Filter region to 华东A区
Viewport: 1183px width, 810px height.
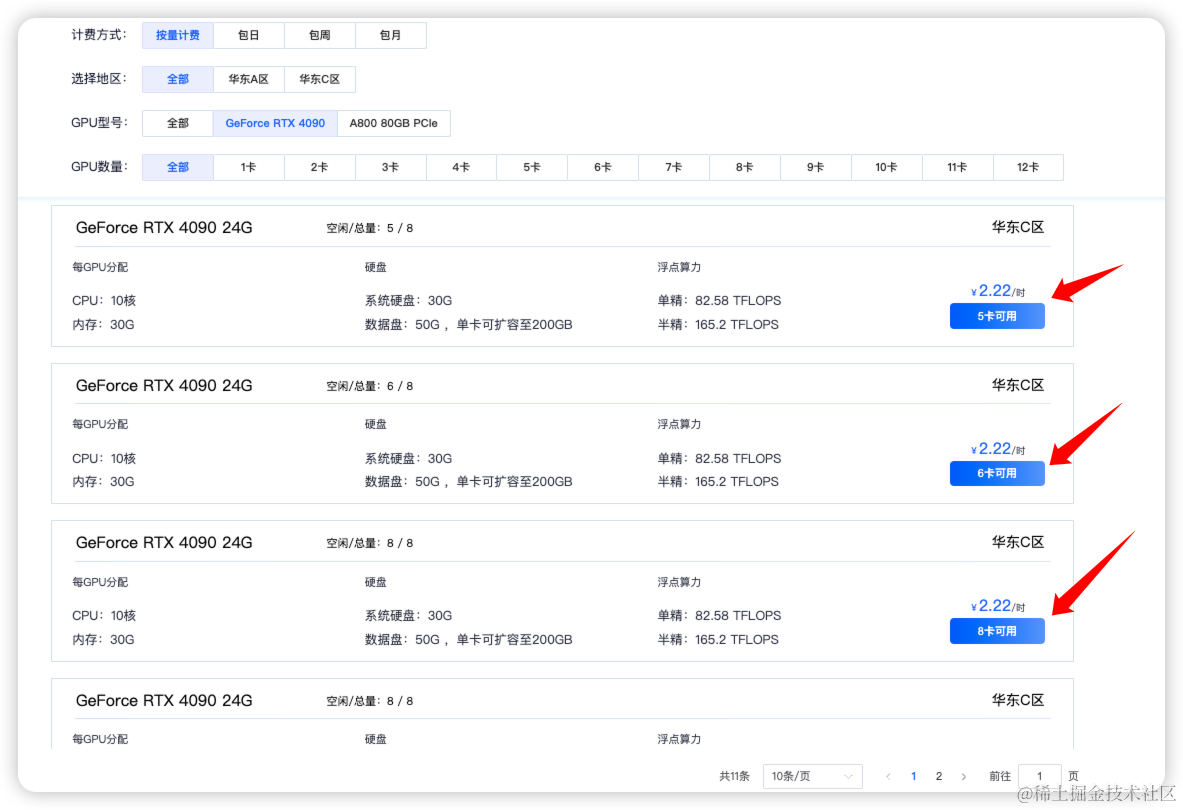[249, 79]
